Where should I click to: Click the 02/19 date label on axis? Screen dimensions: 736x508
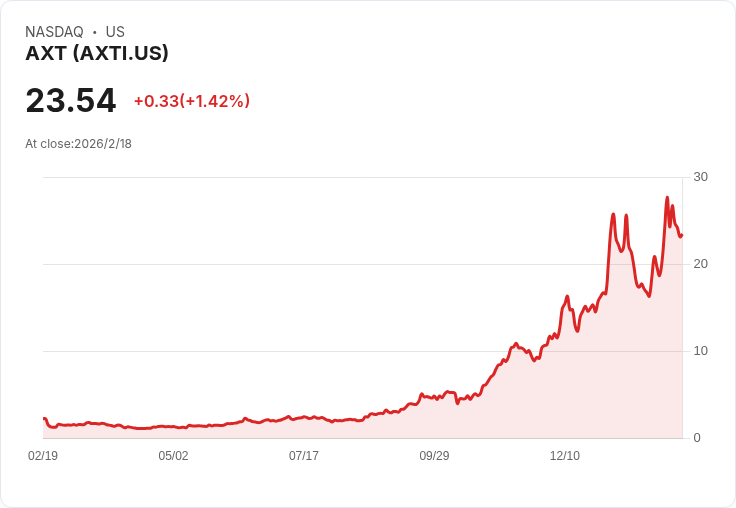(43, 455)
